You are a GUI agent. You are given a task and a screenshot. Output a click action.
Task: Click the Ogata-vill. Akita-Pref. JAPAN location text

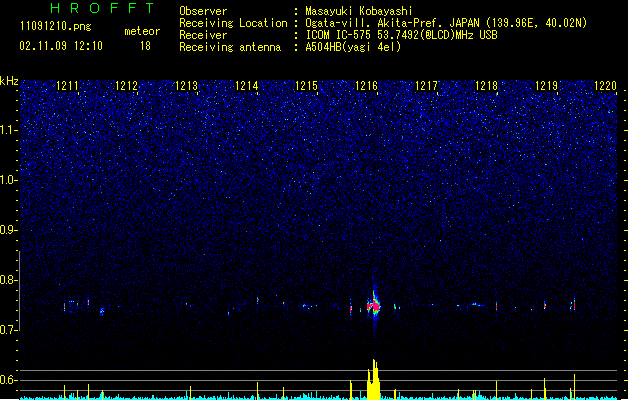pyautogui.click(x=446, y=23)
